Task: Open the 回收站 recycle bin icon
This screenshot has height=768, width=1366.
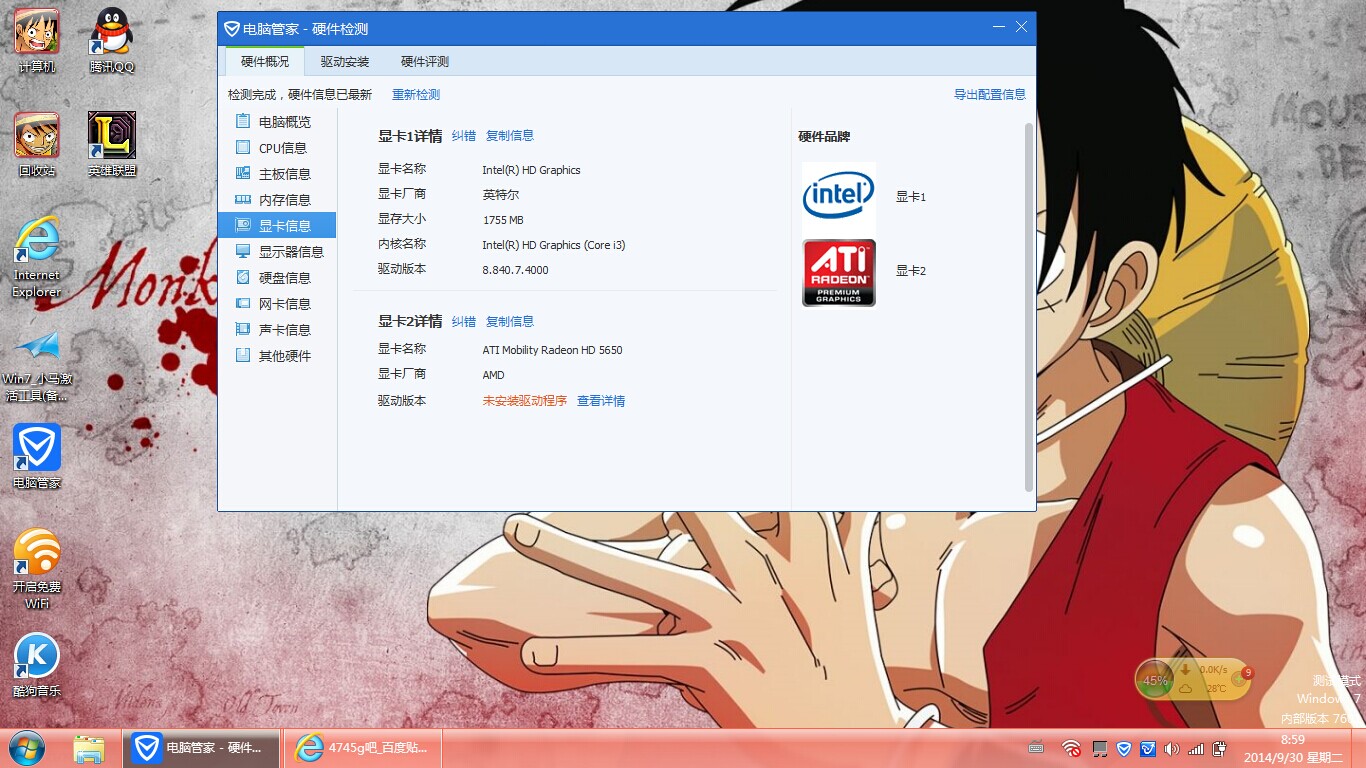Action: point(37,145)
